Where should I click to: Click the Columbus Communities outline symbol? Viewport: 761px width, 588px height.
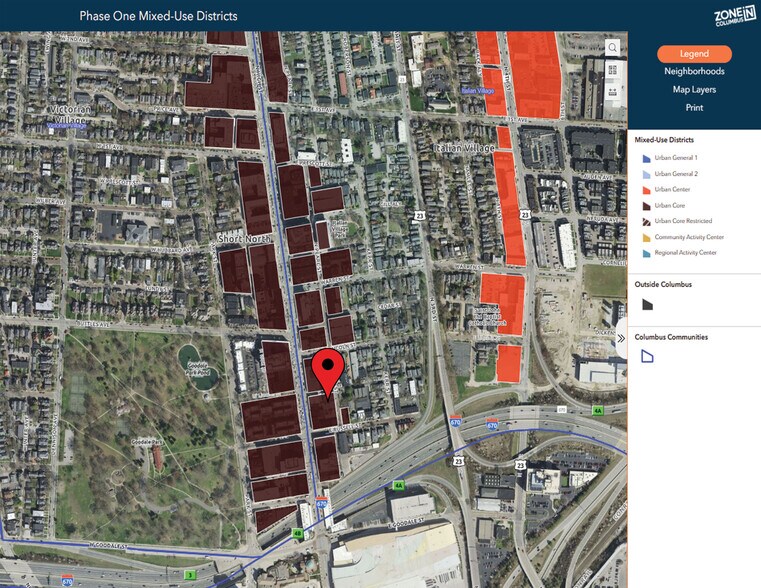coord(646,356)
